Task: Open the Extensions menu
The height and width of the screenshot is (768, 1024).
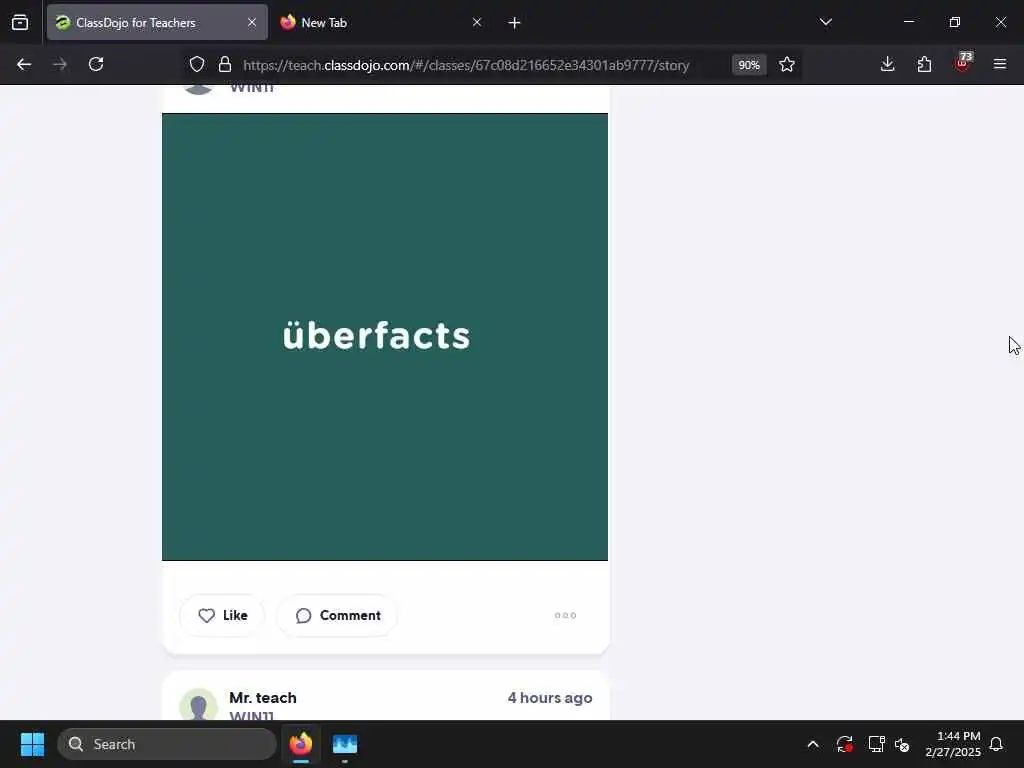Action: (x=924, y=64)
